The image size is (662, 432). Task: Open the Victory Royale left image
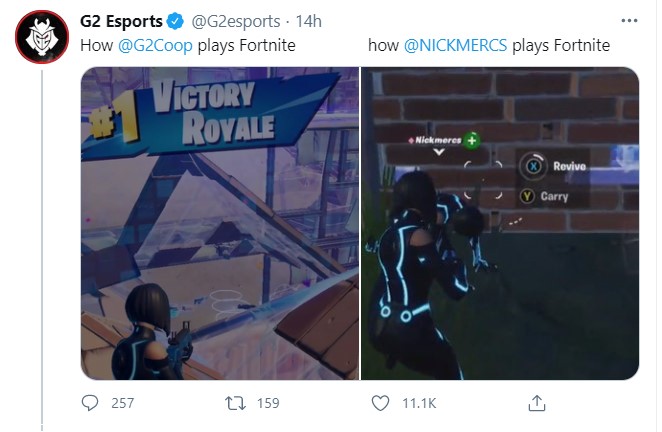[220, 223]
